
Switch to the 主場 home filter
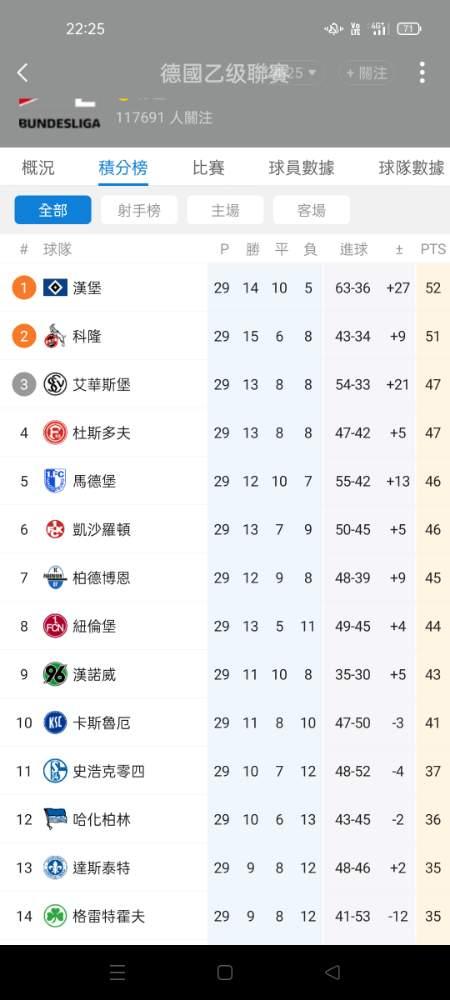[x=225, y=210]
